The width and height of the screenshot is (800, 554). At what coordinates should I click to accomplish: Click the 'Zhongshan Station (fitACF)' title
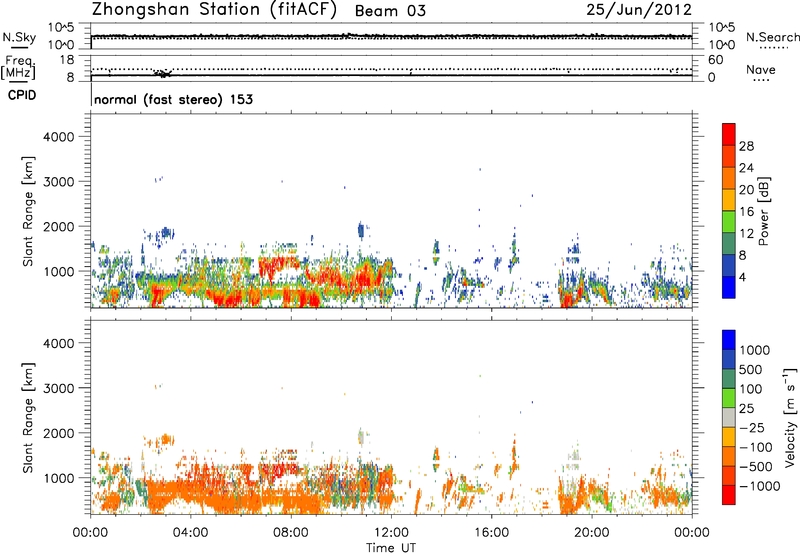pos(214,10)
